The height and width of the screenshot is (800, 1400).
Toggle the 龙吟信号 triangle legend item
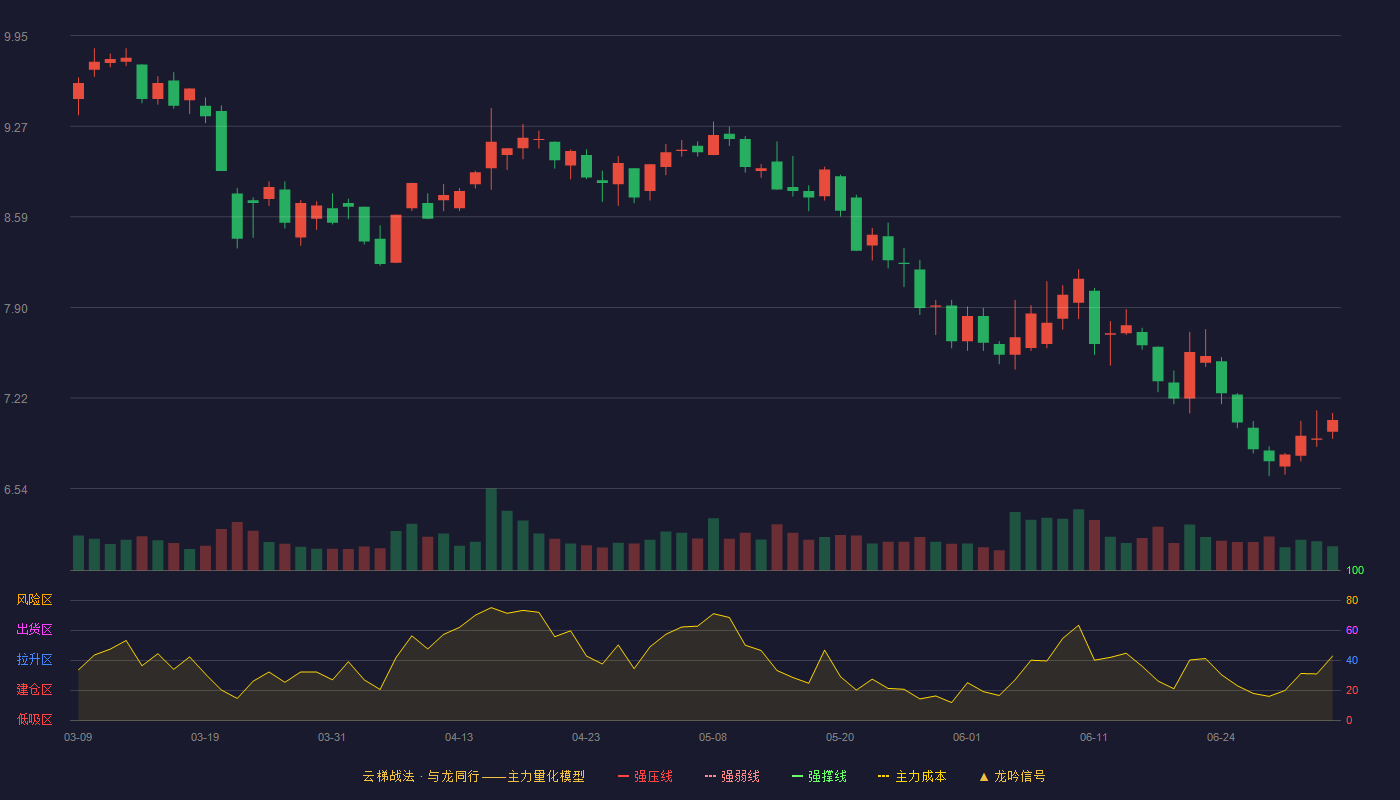point(1012,776)
